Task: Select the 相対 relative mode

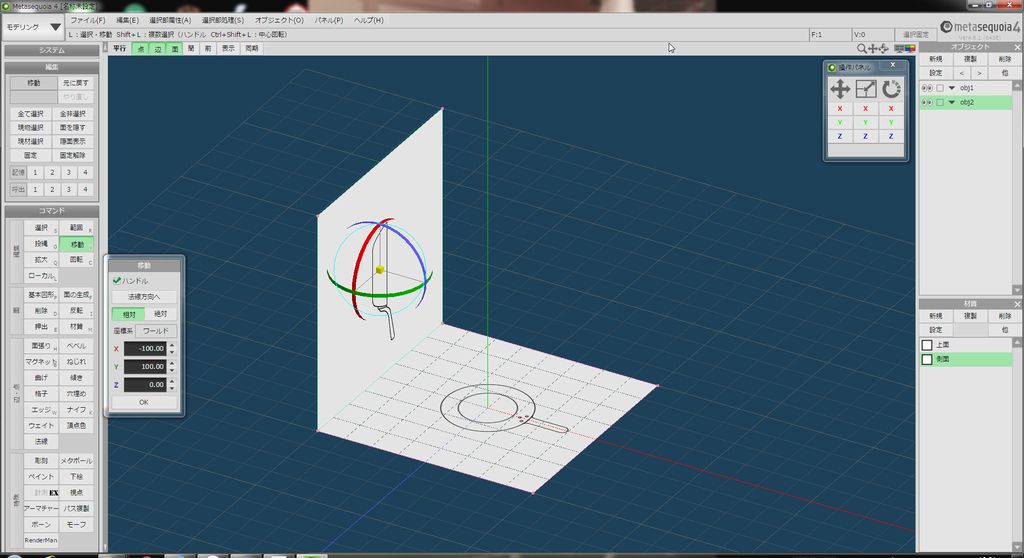Action: pyautogui.click(x=129, y=314)
